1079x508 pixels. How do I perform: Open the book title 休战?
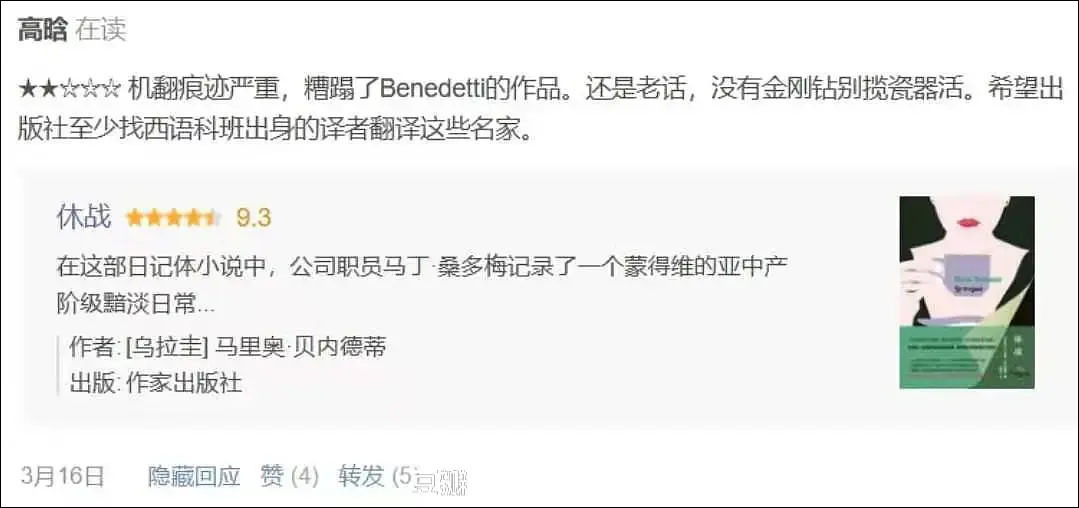pyautogui.click(x=84, y=218)
